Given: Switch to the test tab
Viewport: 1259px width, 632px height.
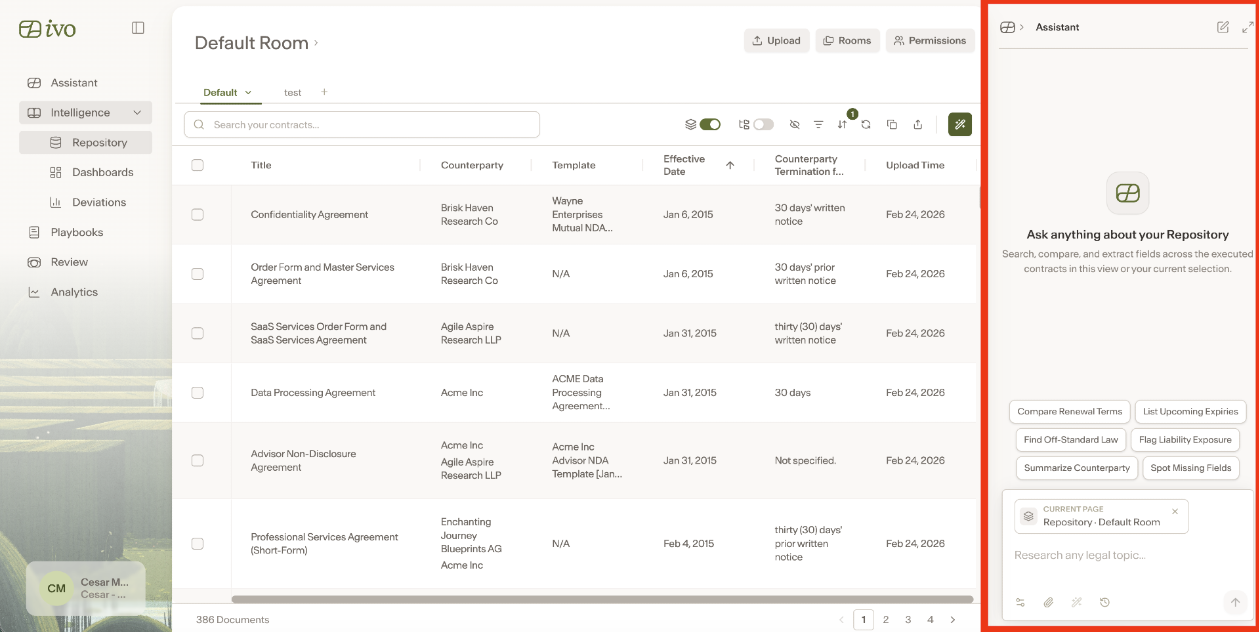Looking at the screenshot, I should point(292,92).
